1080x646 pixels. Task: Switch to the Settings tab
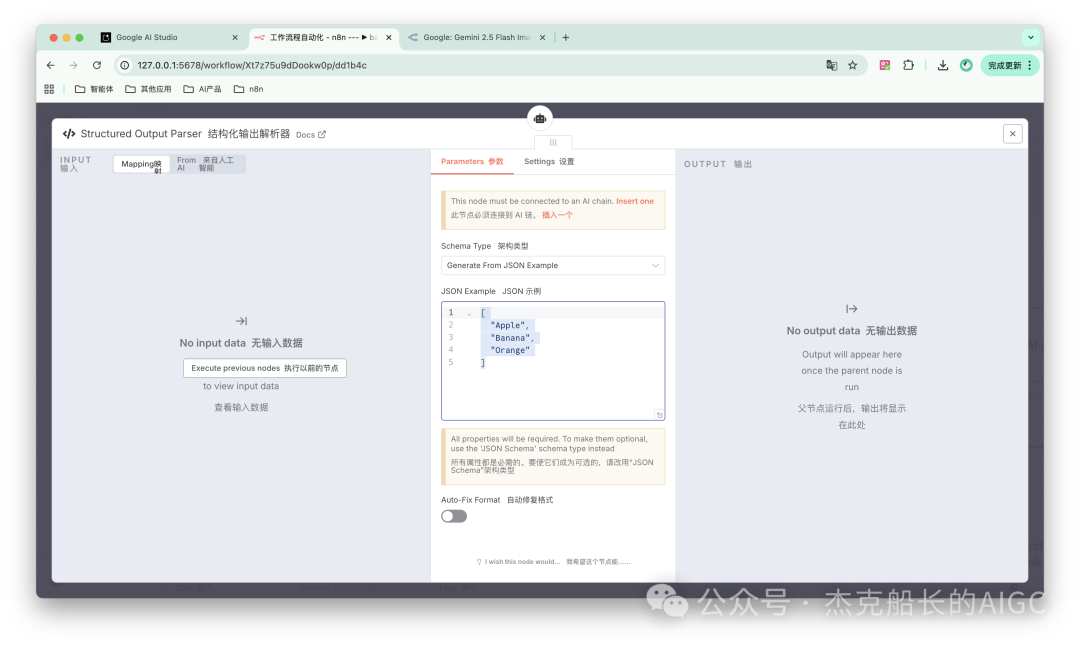(x=549, y=161)
